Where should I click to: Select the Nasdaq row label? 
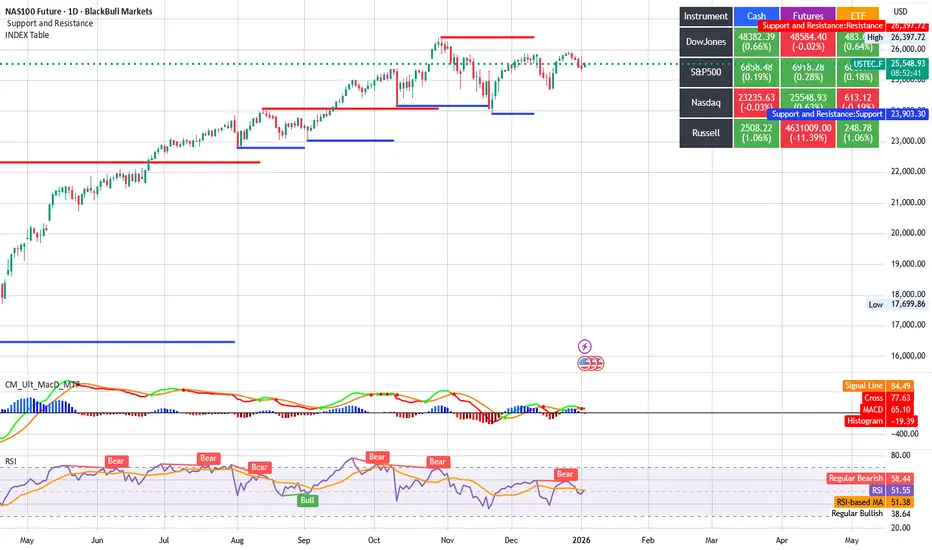706,102
